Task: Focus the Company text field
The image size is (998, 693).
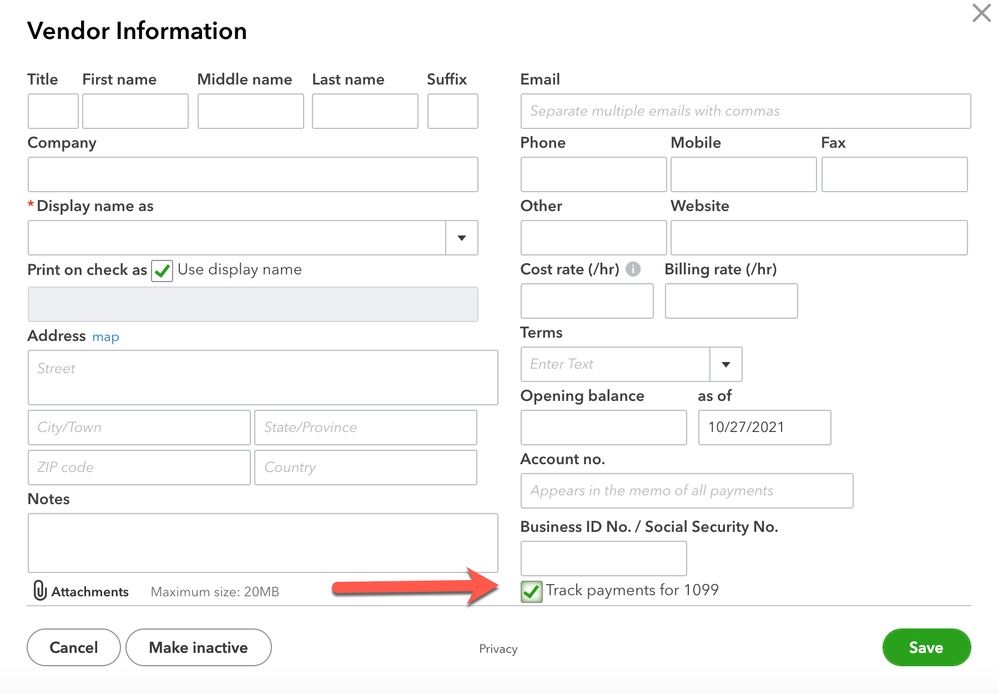Action: [x=252, y=174]
